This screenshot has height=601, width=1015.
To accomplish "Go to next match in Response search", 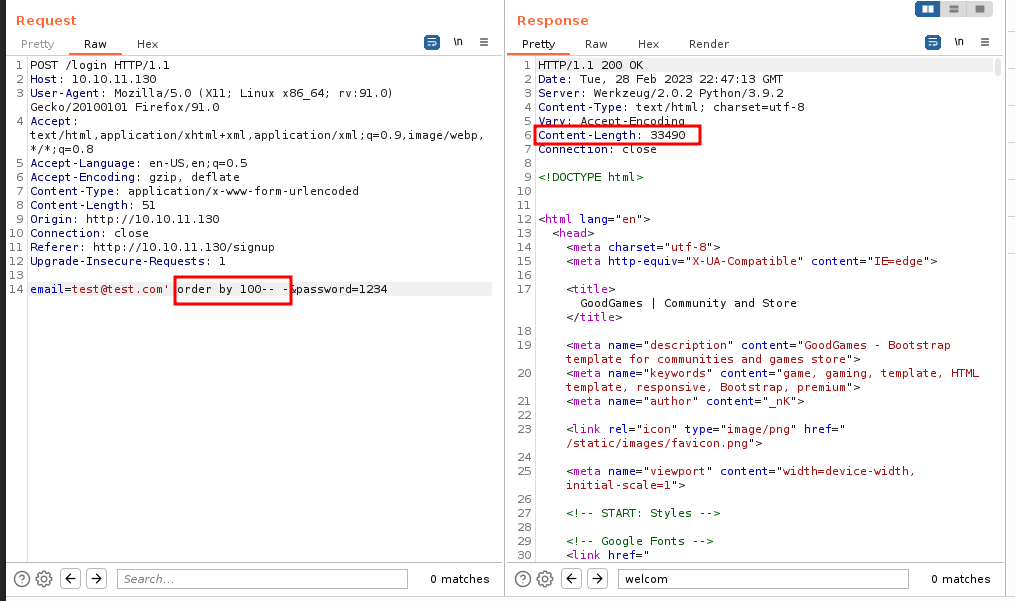I will (597, 578).
